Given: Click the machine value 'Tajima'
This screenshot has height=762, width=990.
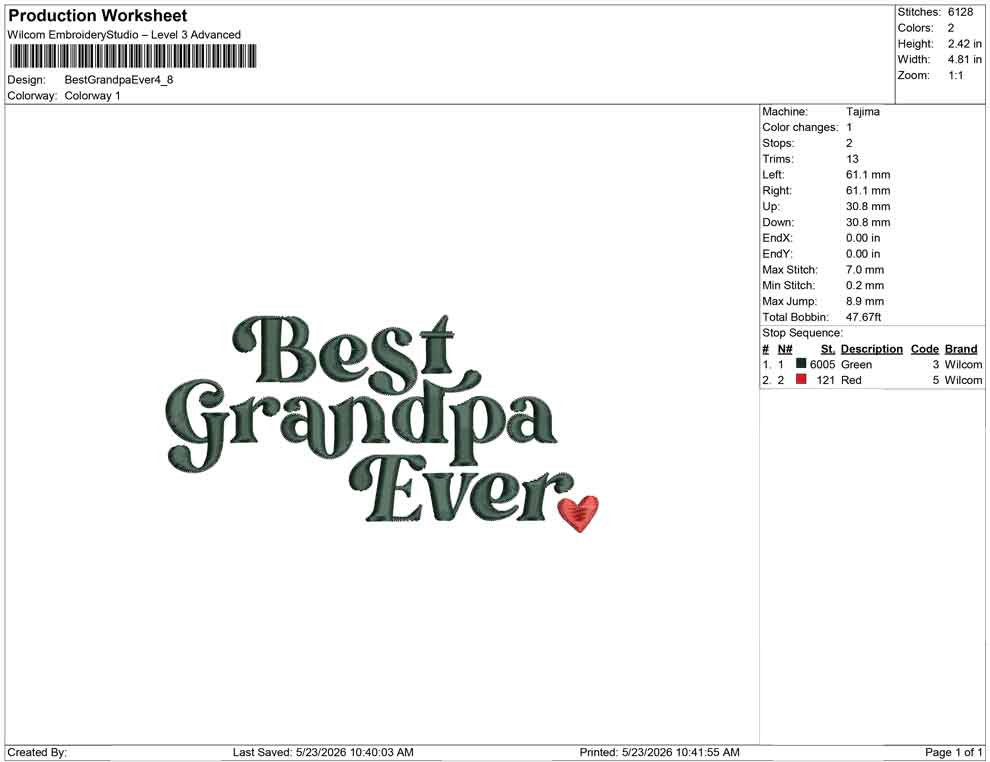Looking at the screenshot, I should [862, 111].
